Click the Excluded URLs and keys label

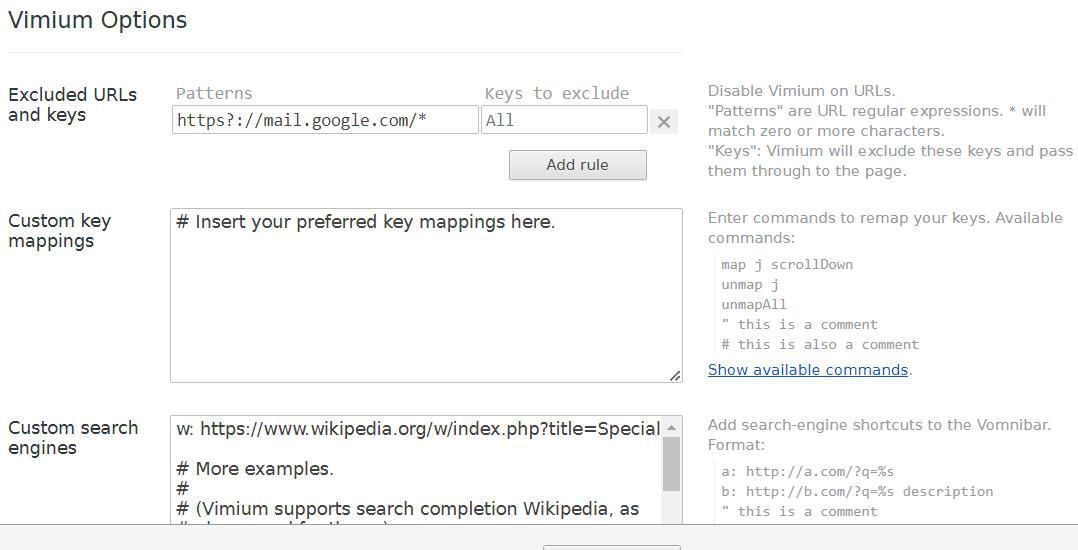click(72, 105)
